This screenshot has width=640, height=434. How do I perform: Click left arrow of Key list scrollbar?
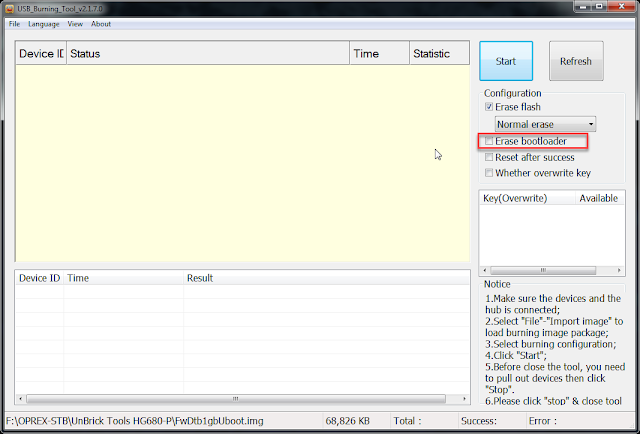486,269
